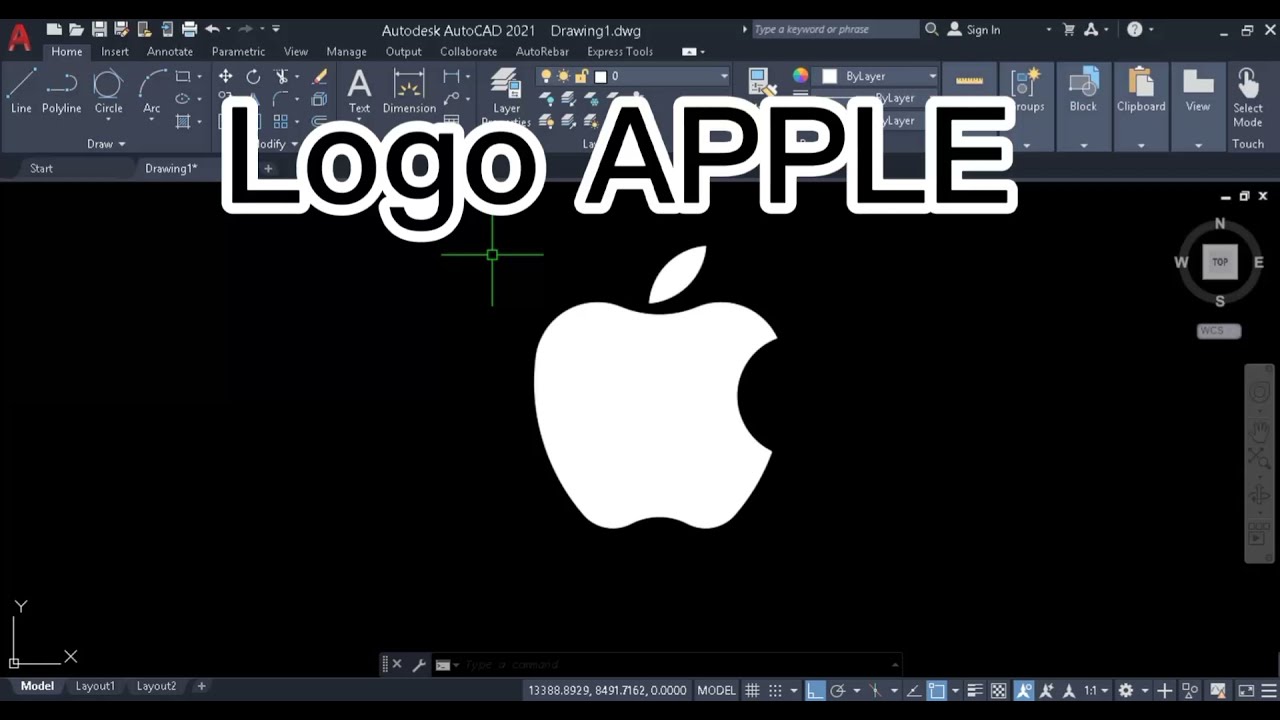Click the Open file icon
The height and width of the screenshot is (720, 1280).
[x=76, y=29]
